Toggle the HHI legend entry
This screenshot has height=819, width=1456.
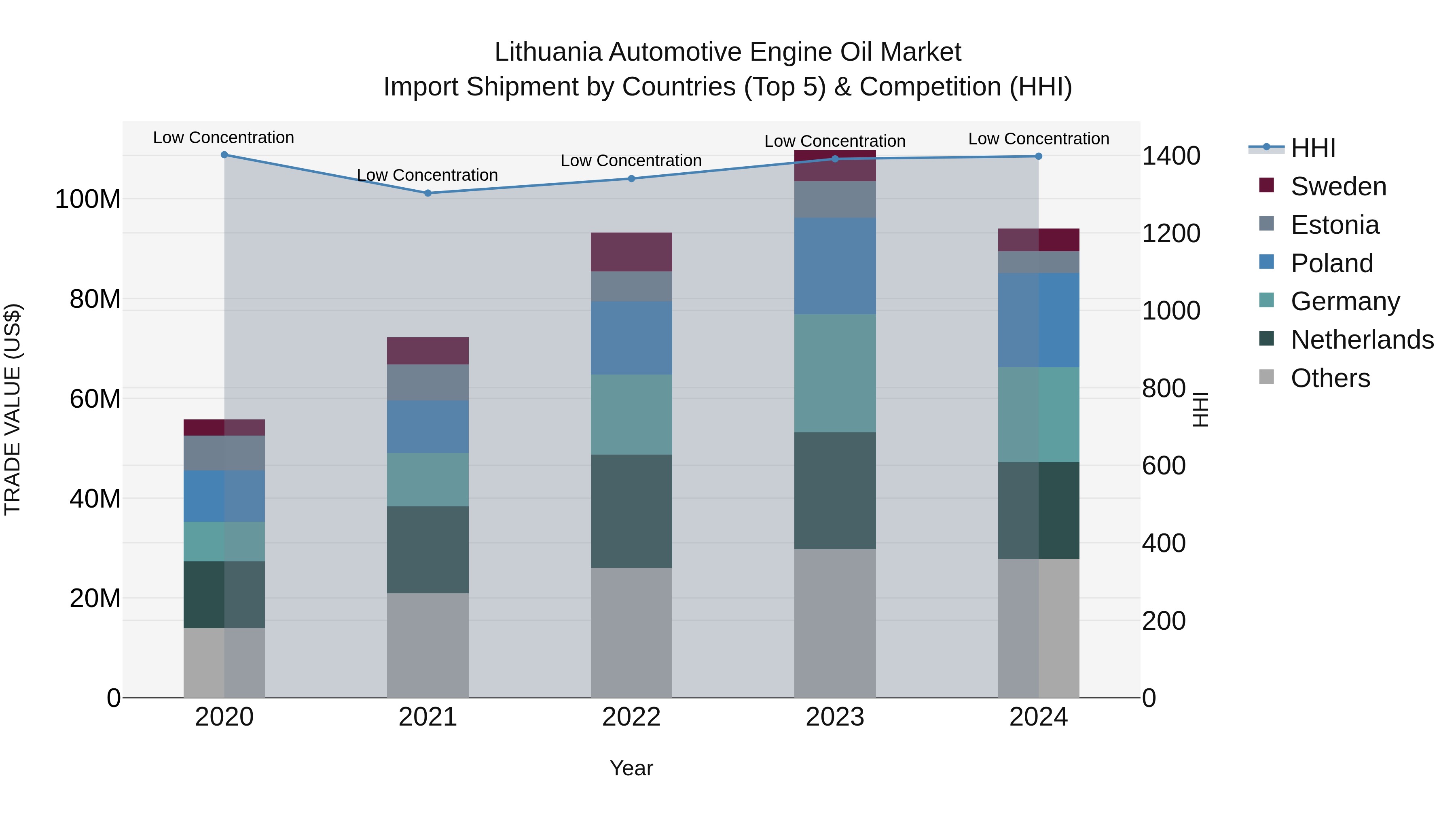click(1292, 148)
